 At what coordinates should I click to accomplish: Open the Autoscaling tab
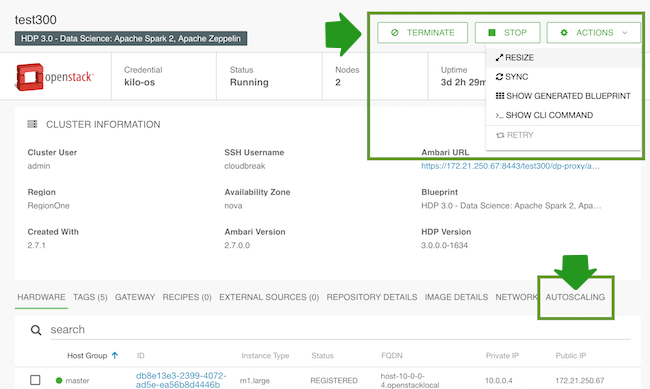pyautogui.click(x=575, y=297)
